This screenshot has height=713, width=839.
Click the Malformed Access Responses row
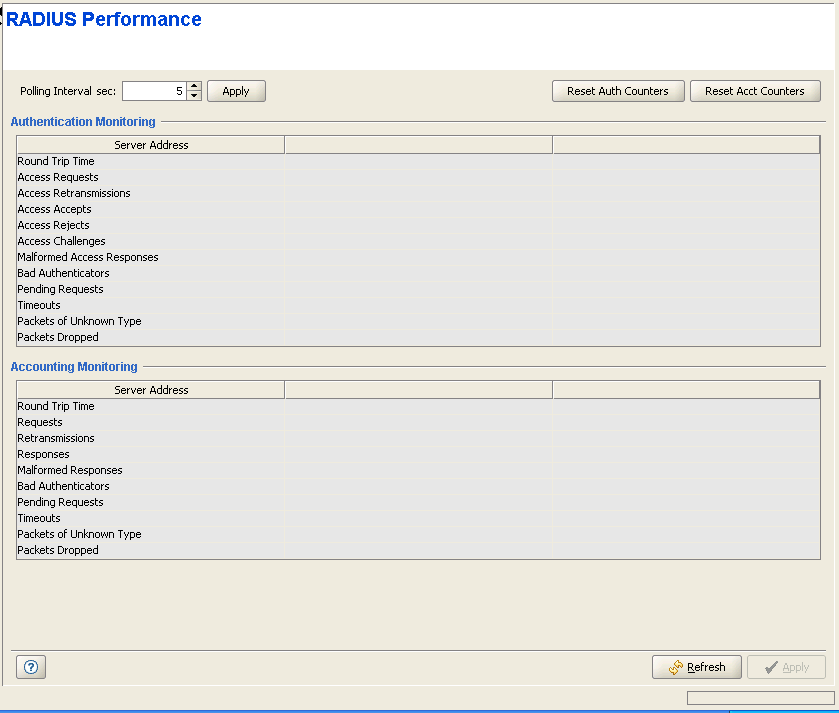pyautogui.click(x=88, y=257)
